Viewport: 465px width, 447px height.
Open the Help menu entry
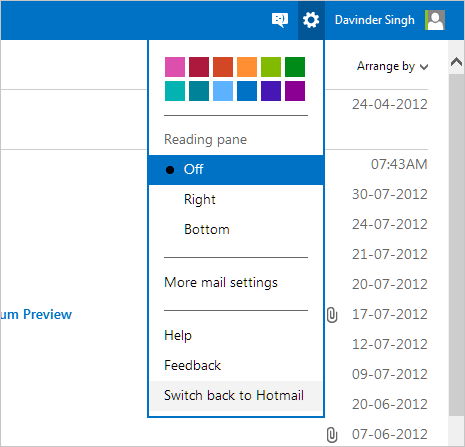coord(178,335)
